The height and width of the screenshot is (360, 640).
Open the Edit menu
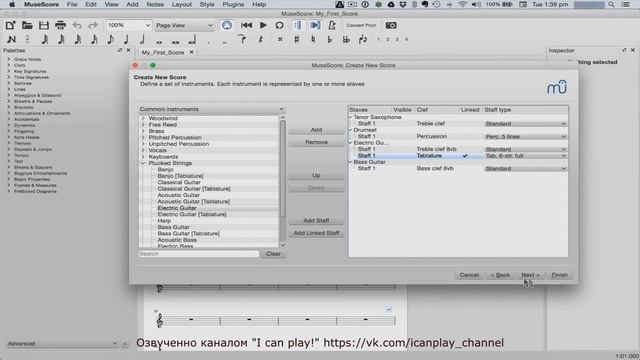[91, 4]
